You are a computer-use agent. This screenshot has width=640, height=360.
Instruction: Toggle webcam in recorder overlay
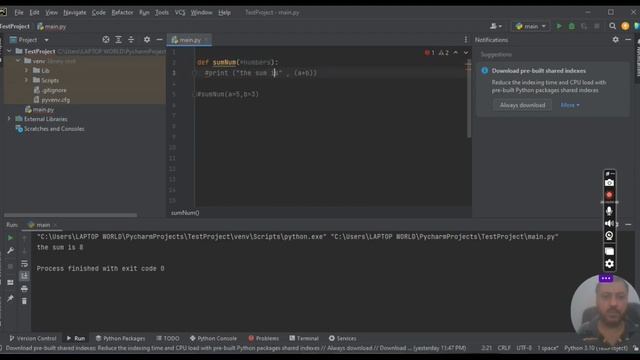click(x=609, y=236)
